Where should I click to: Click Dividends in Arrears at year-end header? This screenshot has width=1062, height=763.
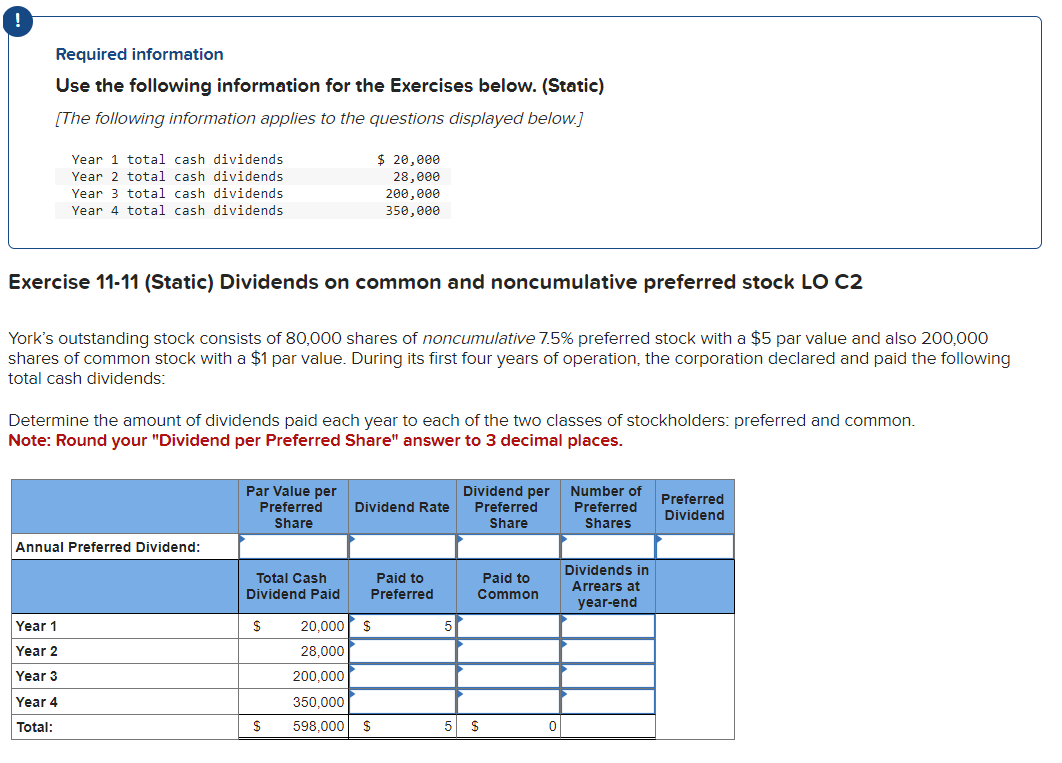tap(607, 586)
